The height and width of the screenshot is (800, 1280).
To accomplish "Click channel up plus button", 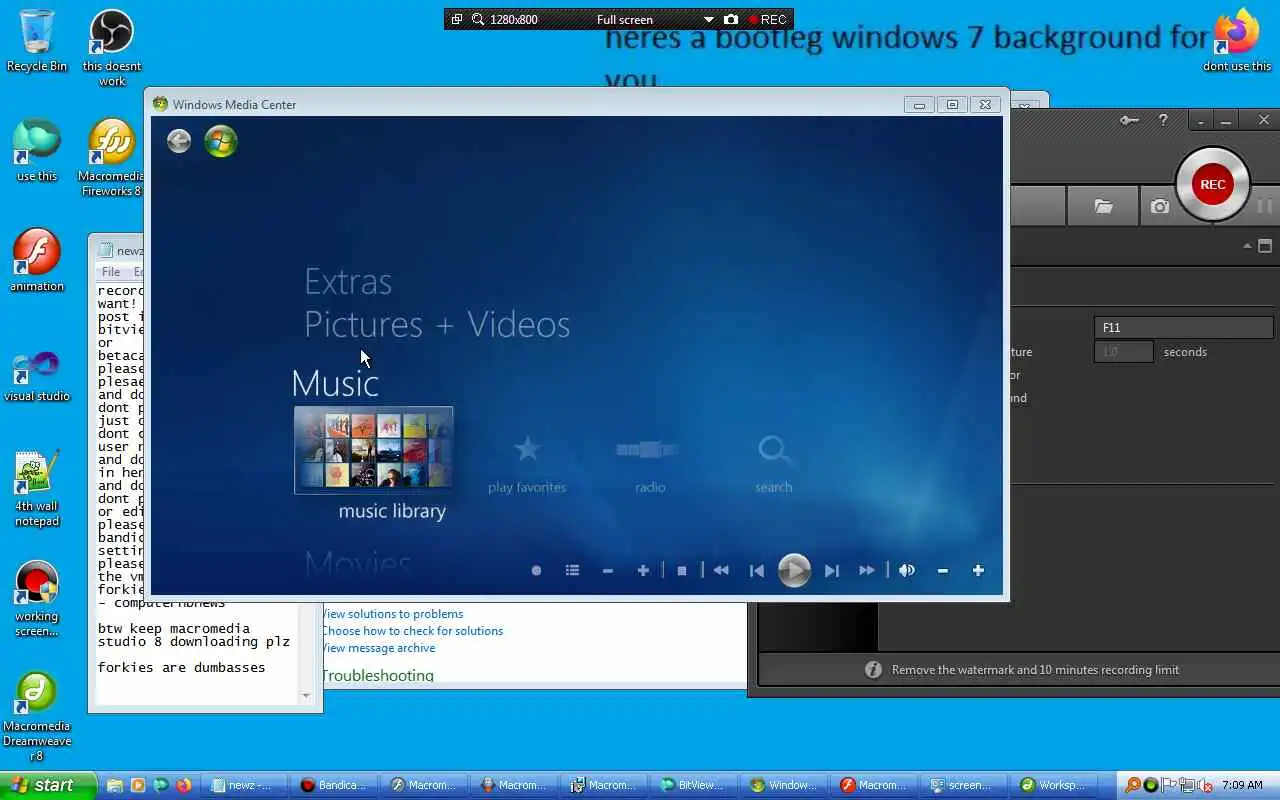I will click(643, 570).
